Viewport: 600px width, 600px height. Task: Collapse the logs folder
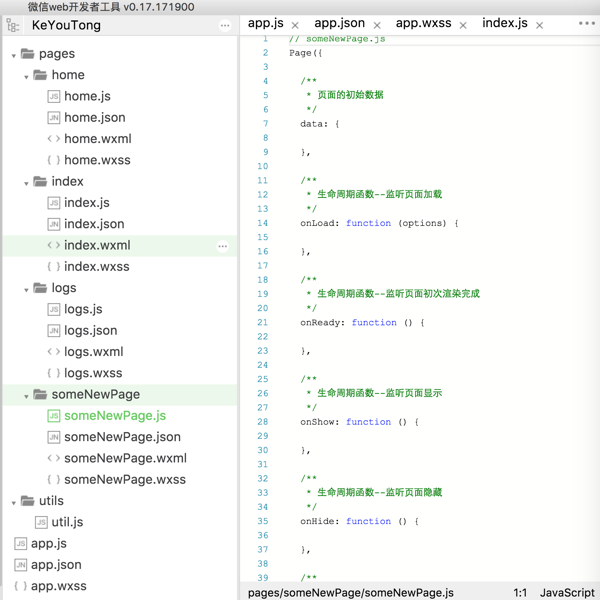[26, 290]
